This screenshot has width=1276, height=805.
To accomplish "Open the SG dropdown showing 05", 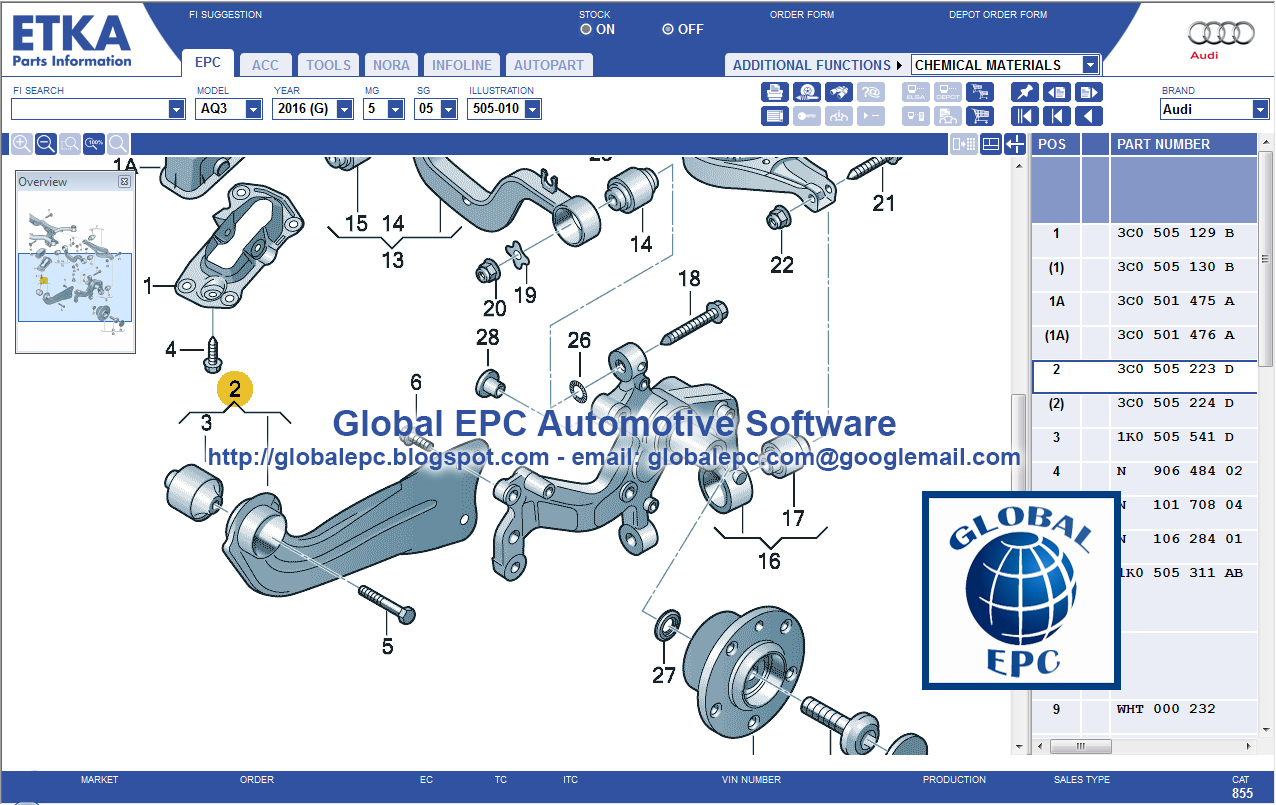I will point(450,109).
